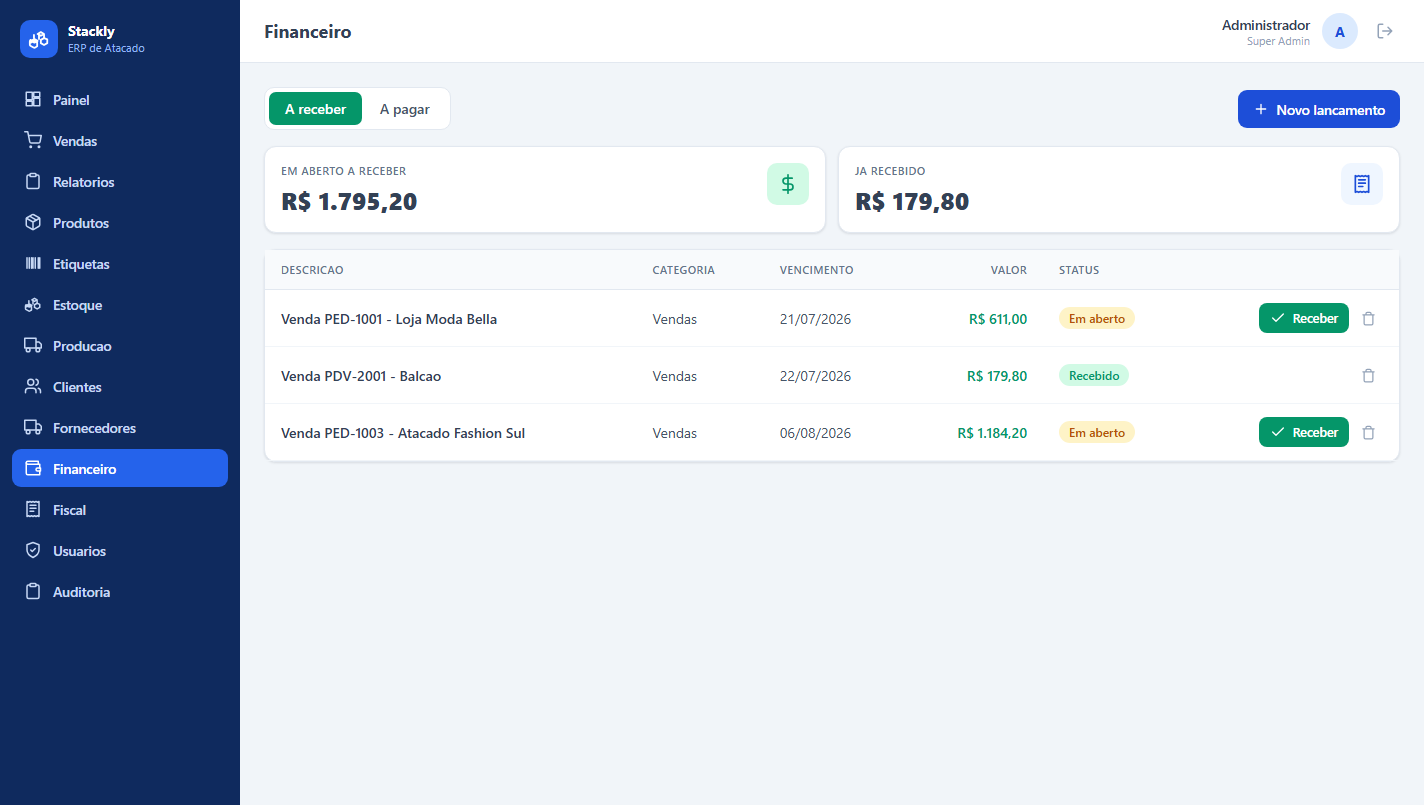Image resolution: width=1424 pixels, height=805 pixels.
Task: Click the VENCIMENTO column header
Action: click(817, 270)
